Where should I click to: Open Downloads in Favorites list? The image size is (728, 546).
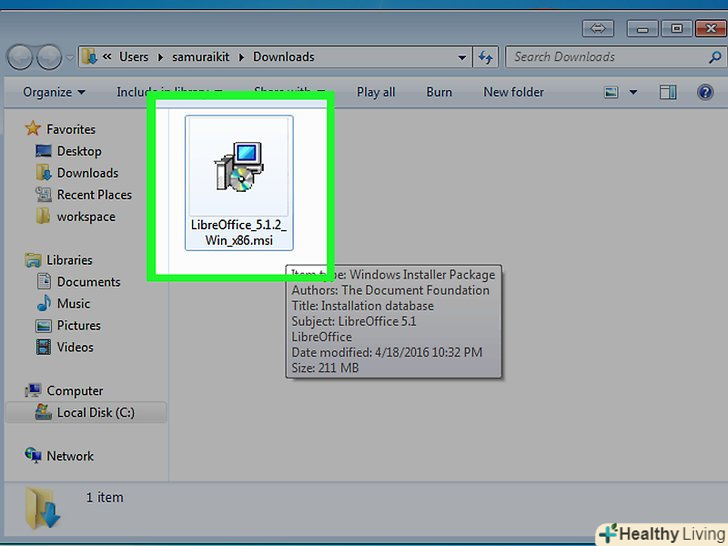coord(87,173)
